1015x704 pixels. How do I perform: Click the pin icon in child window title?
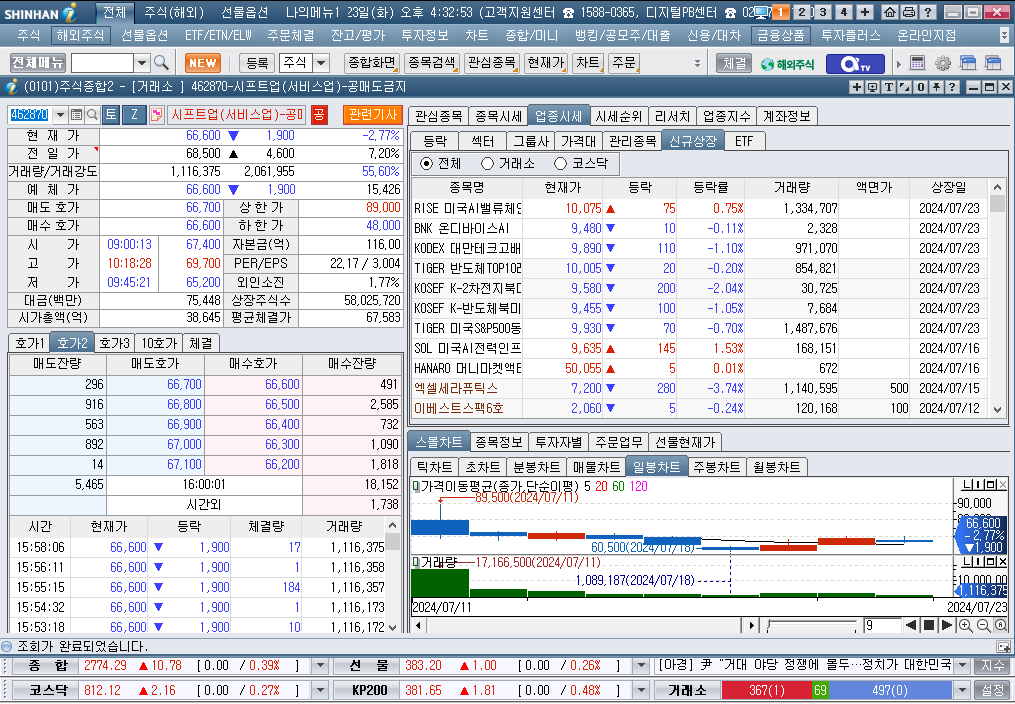pos(936,87)
